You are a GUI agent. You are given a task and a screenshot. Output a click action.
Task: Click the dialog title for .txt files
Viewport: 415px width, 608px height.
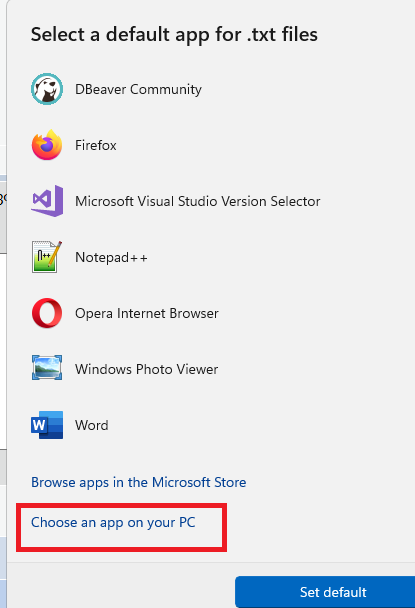pyautogui.click(x=174, y=34)
